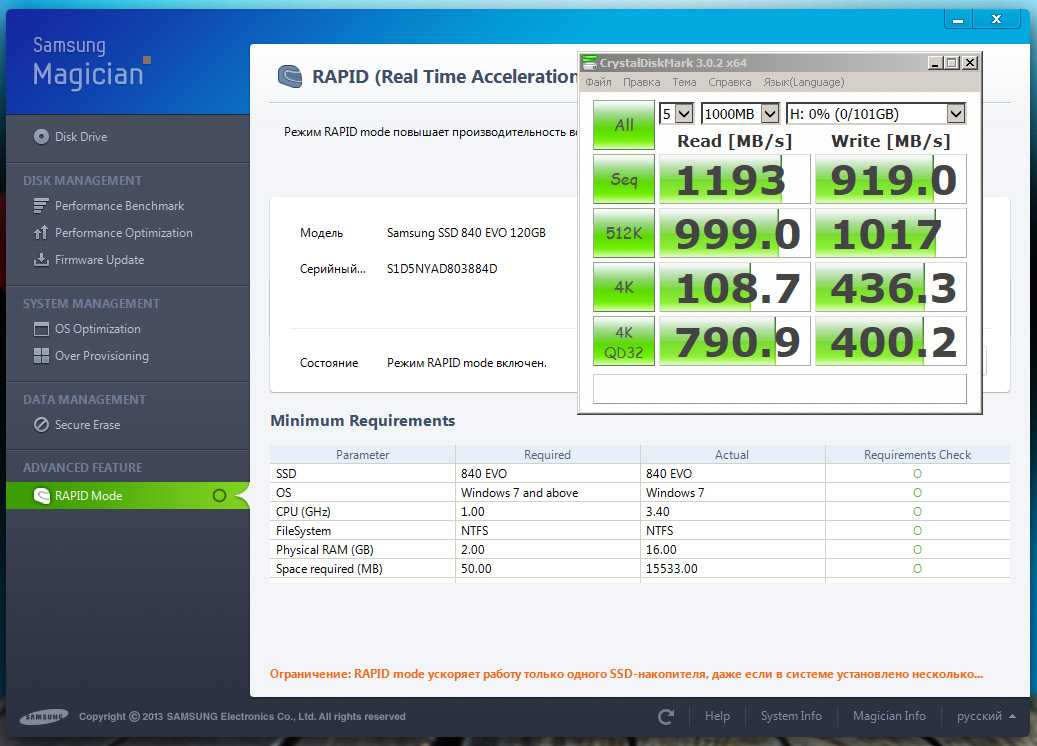Click the 4K QD32 read result 790.9
The image size is (1037, 746).
click(733, 342)
